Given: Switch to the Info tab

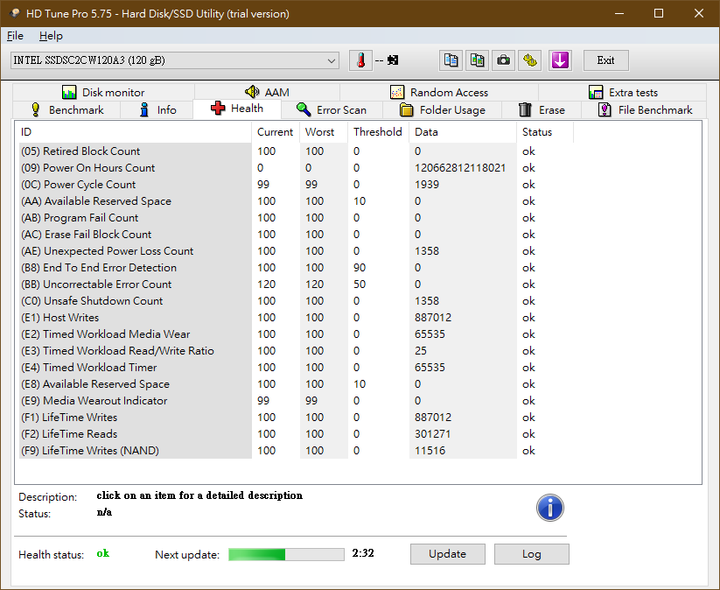Looking at the screenshot, I should [x=157, y=110].
